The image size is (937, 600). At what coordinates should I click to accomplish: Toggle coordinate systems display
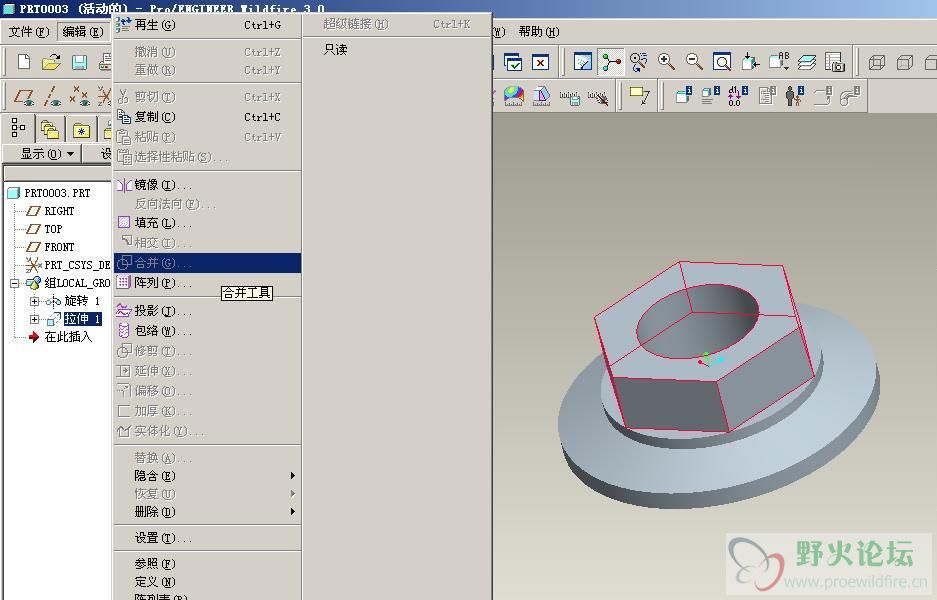pyautogui.click(x=105, y=96)
